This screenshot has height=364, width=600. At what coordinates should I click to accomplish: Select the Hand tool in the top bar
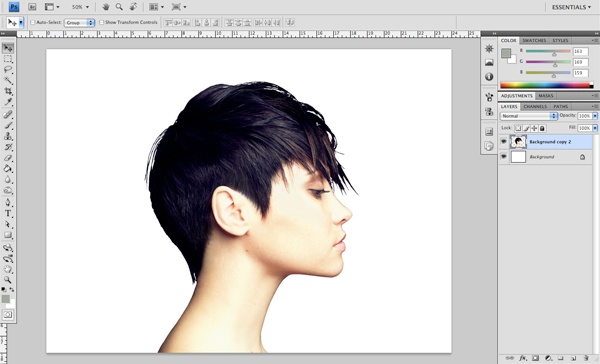pos(106,7)
